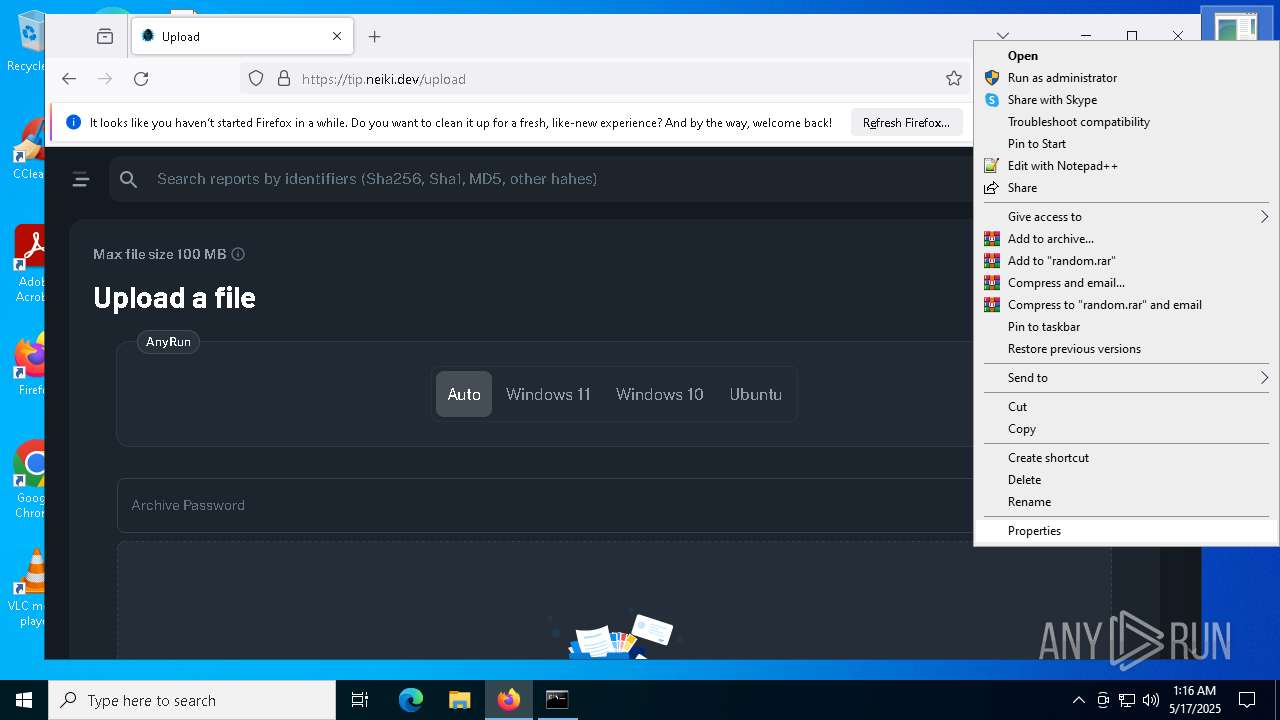Open the Windows Start menu

point(24,700)
